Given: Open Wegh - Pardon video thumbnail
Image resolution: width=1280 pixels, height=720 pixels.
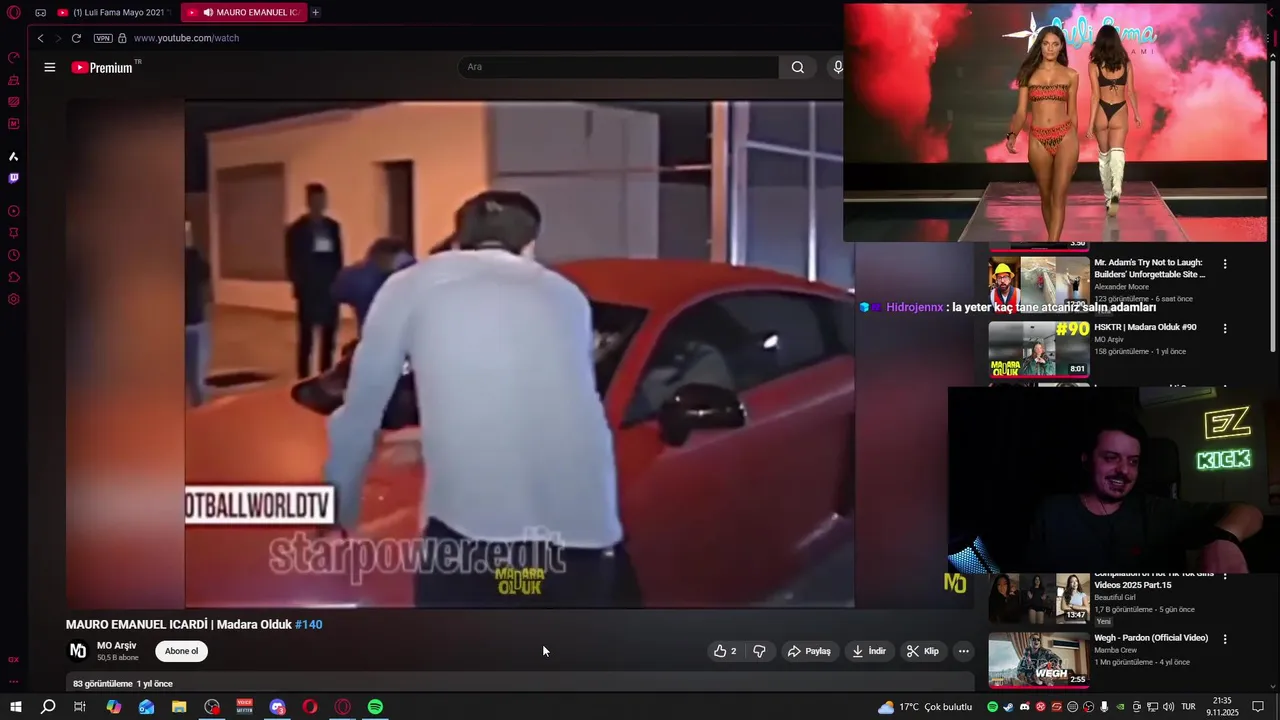Looking at the screenshot, I should pyautogui.click(x=1039, y=659).
